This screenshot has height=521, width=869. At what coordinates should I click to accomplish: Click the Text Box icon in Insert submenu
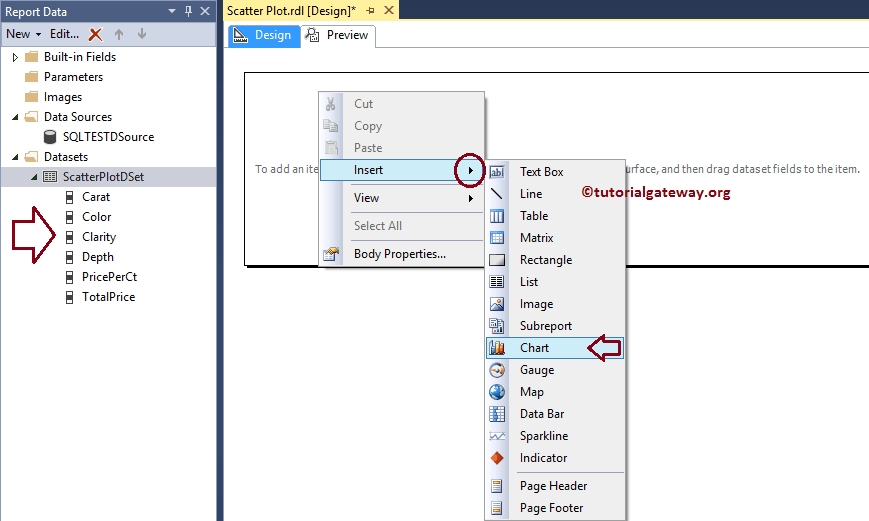pos(497,172)
